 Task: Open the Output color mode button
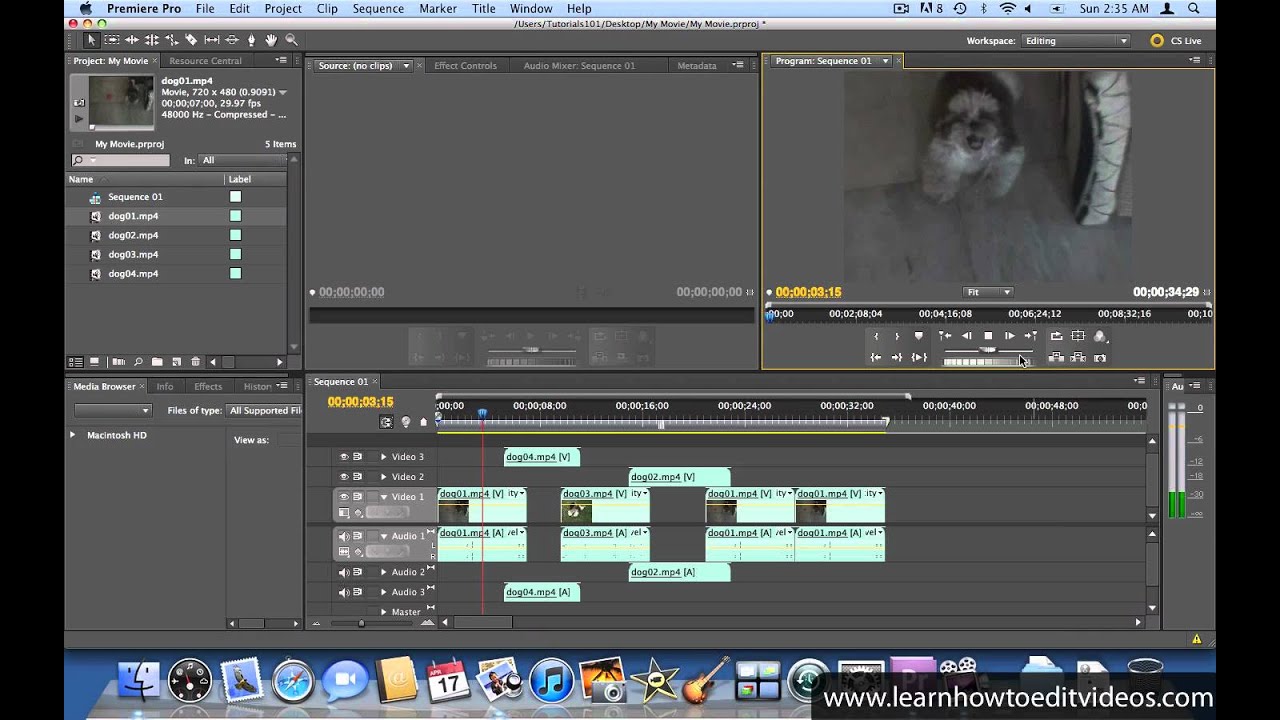point(1100,337)
